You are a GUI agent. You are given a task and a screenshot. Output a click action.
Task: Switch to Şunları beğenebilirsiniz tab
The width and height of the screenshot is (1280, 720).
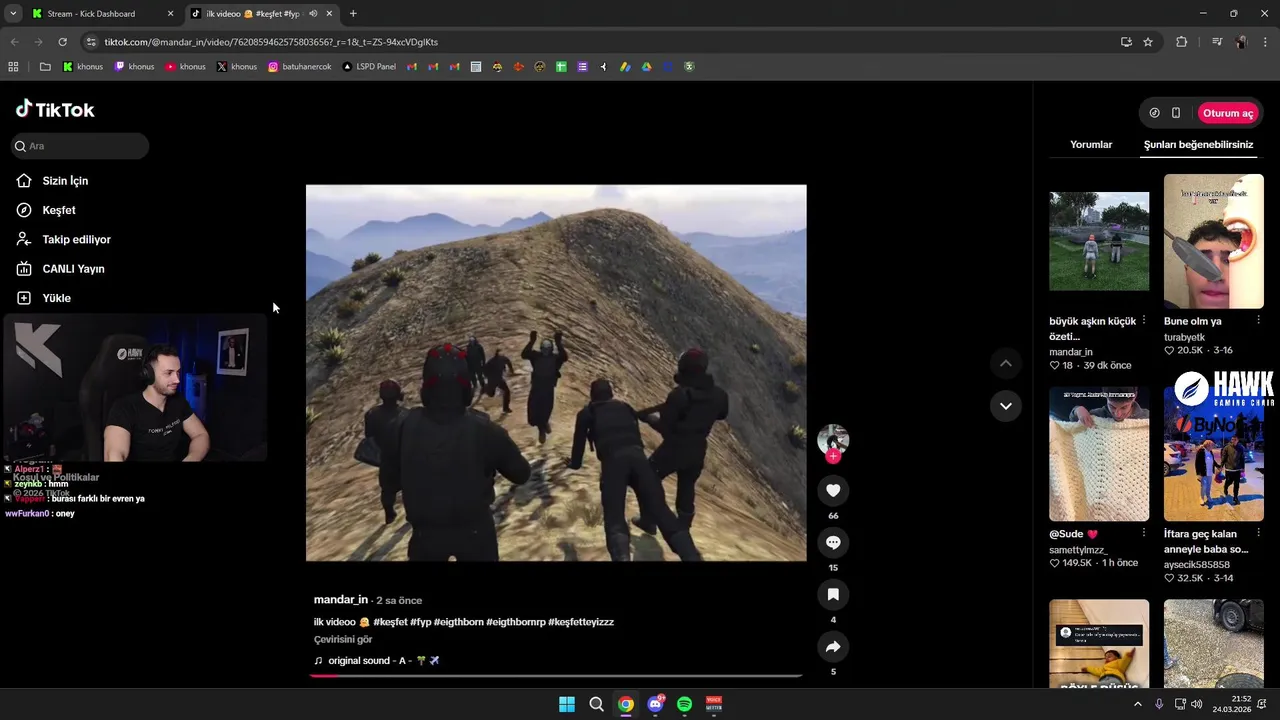(1198, 144)
